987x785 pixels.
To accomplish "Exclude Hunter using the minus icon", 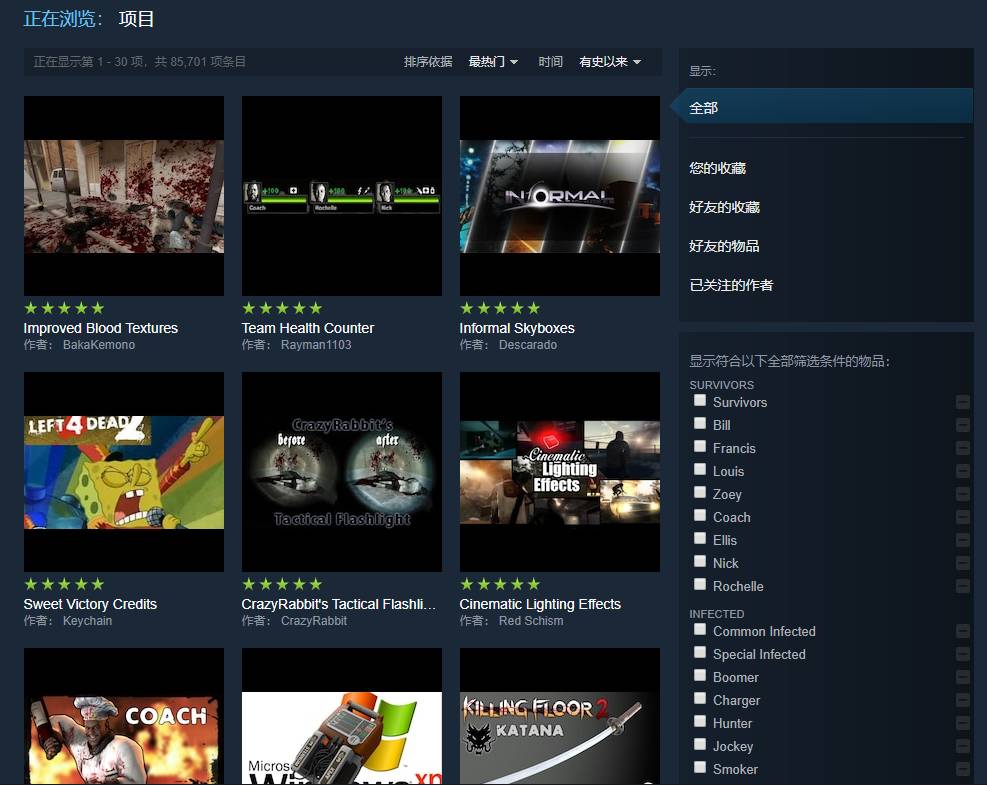I will [962, 723].
